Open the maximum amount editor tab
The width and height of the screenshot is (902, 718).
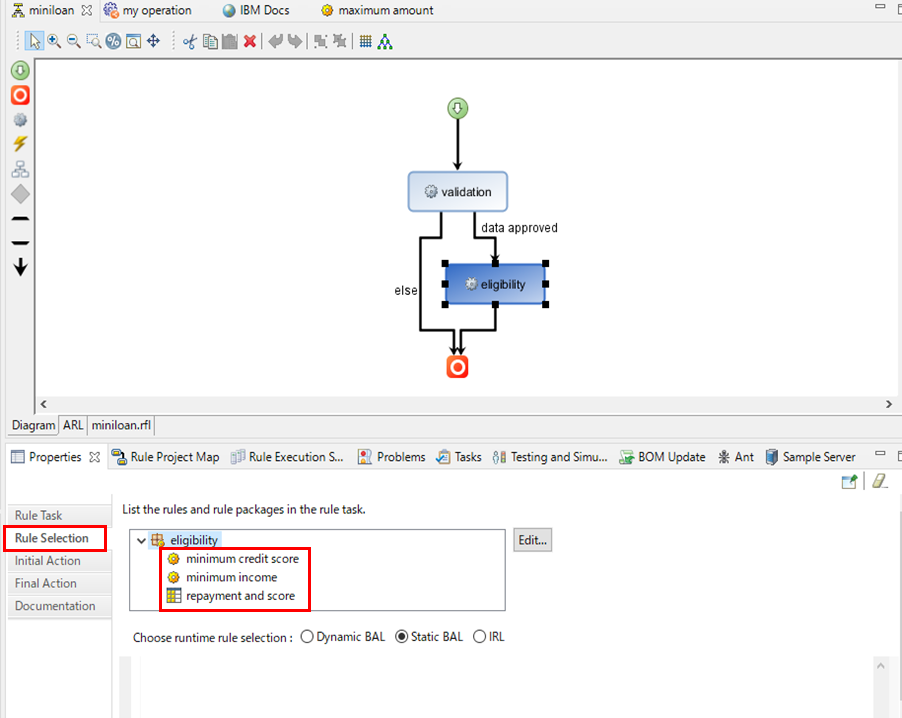377,10
